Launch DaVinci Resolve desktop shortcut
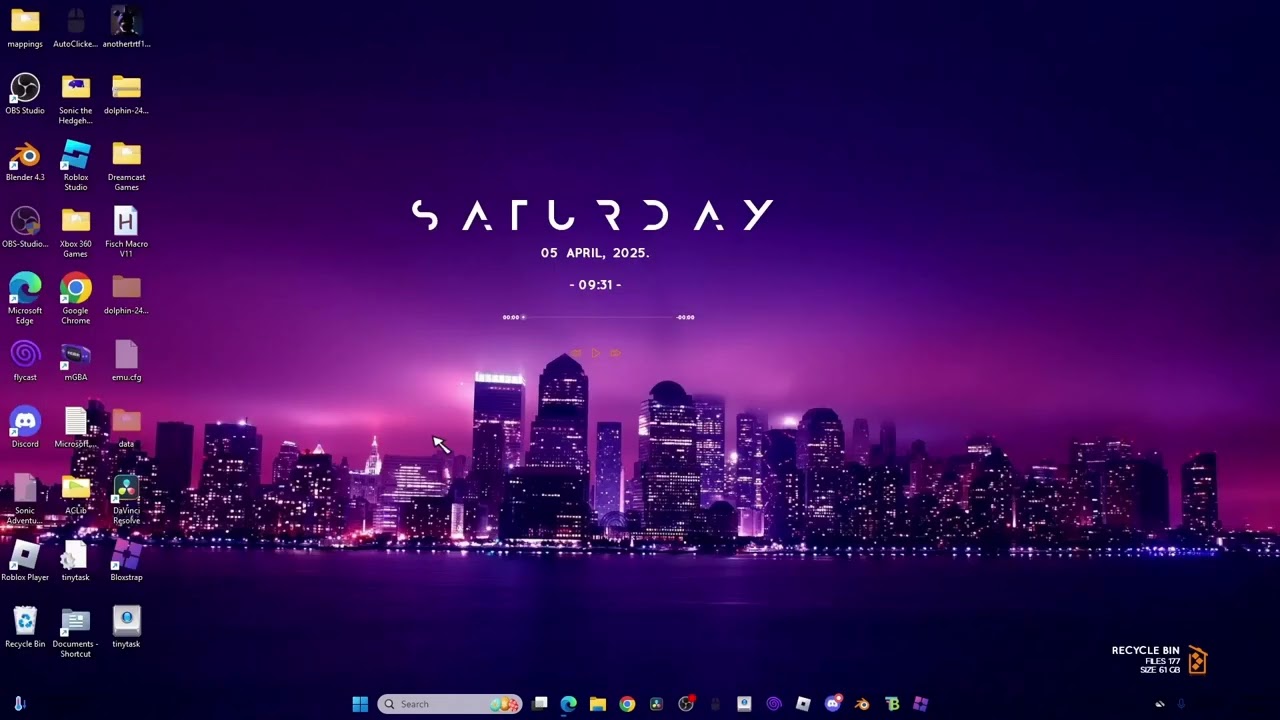1280x720 pixels. coord(126,499)
